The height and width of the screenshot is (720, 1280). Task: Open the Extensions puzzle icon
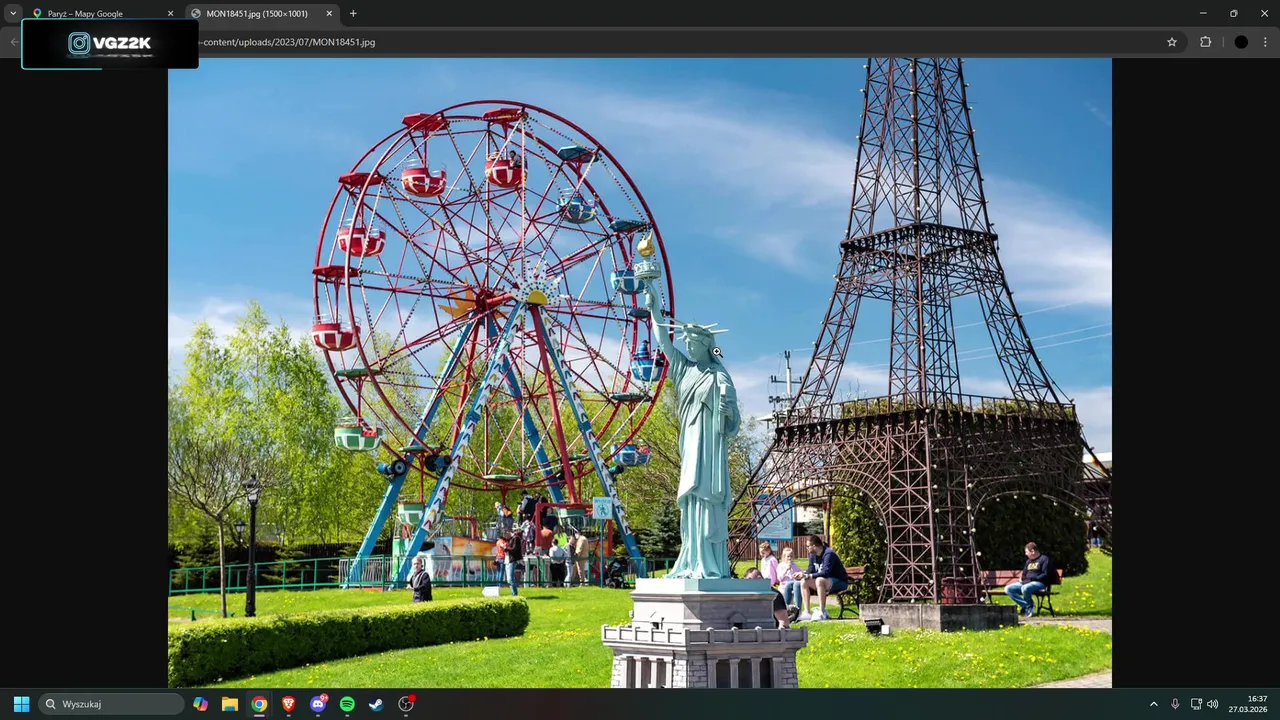(1205, 42)
